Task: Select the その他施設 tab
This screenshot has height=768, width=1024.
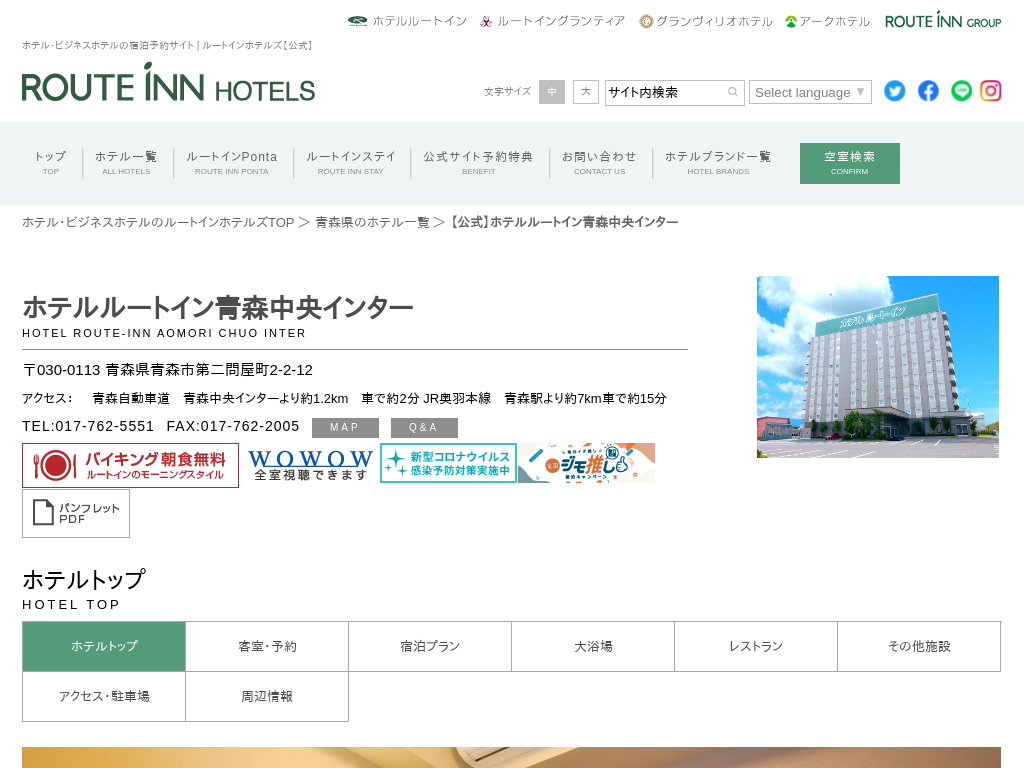Action: 919,647
